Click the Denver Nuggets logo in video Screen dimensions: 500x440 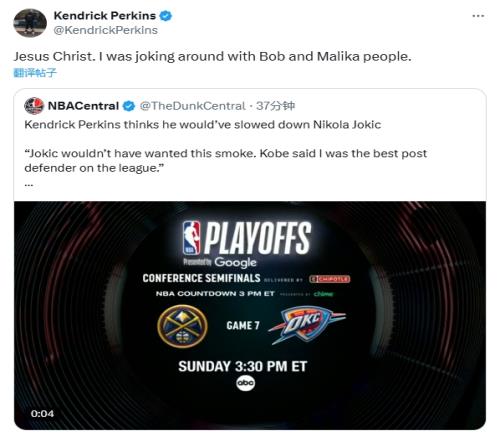tap(182, 326)
